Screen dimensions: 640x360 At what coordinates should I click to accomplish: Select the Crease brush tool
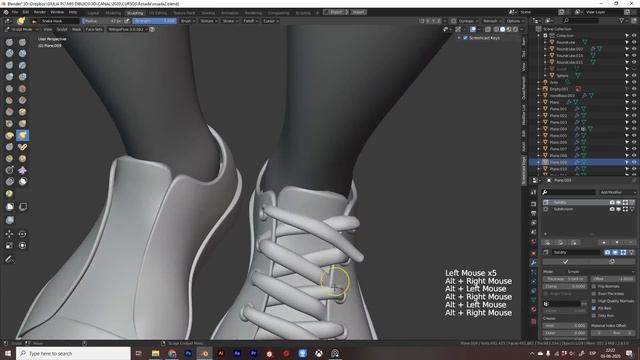(9, 89)
